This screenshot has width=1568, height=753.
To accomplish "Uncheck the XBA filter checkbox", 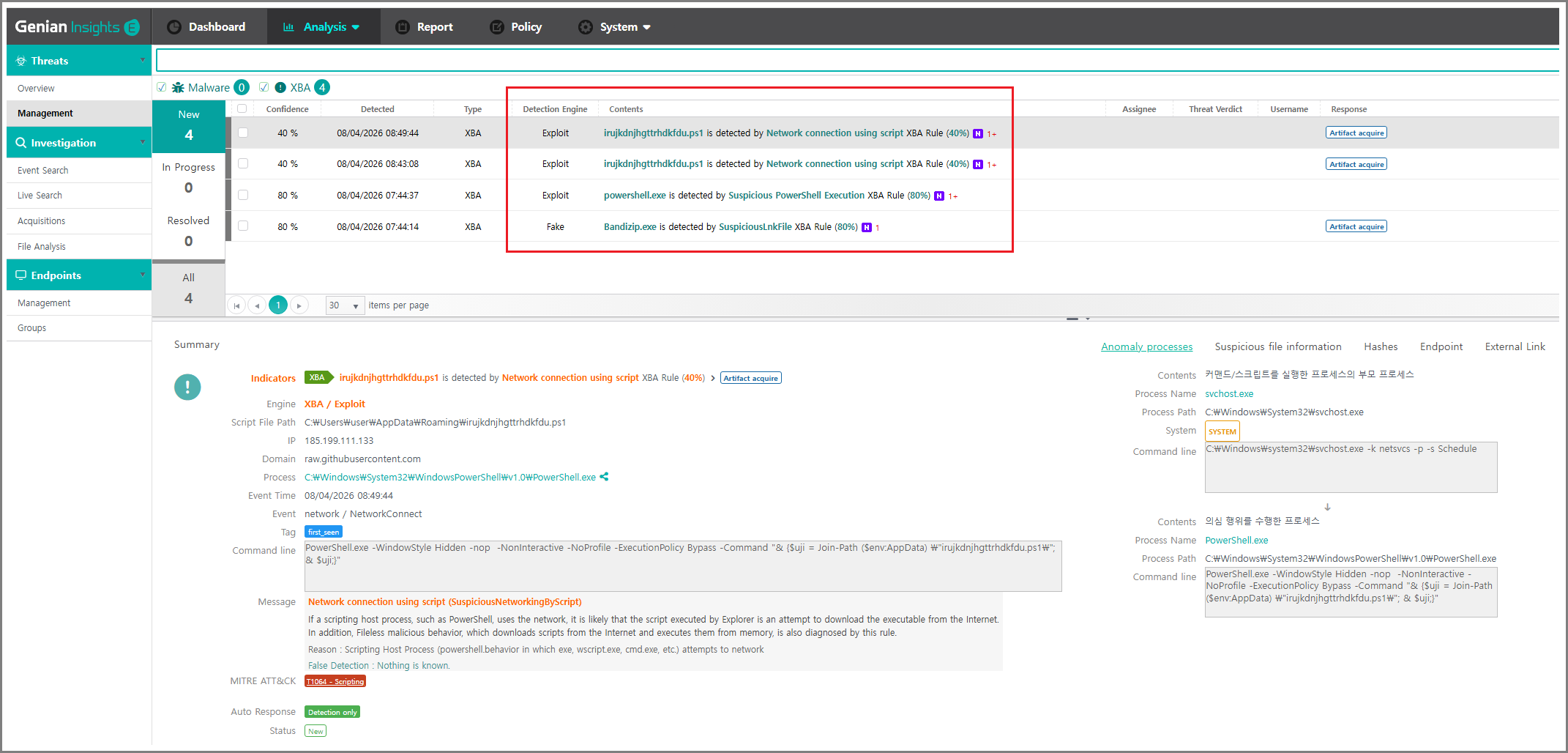I will point(264,87).
